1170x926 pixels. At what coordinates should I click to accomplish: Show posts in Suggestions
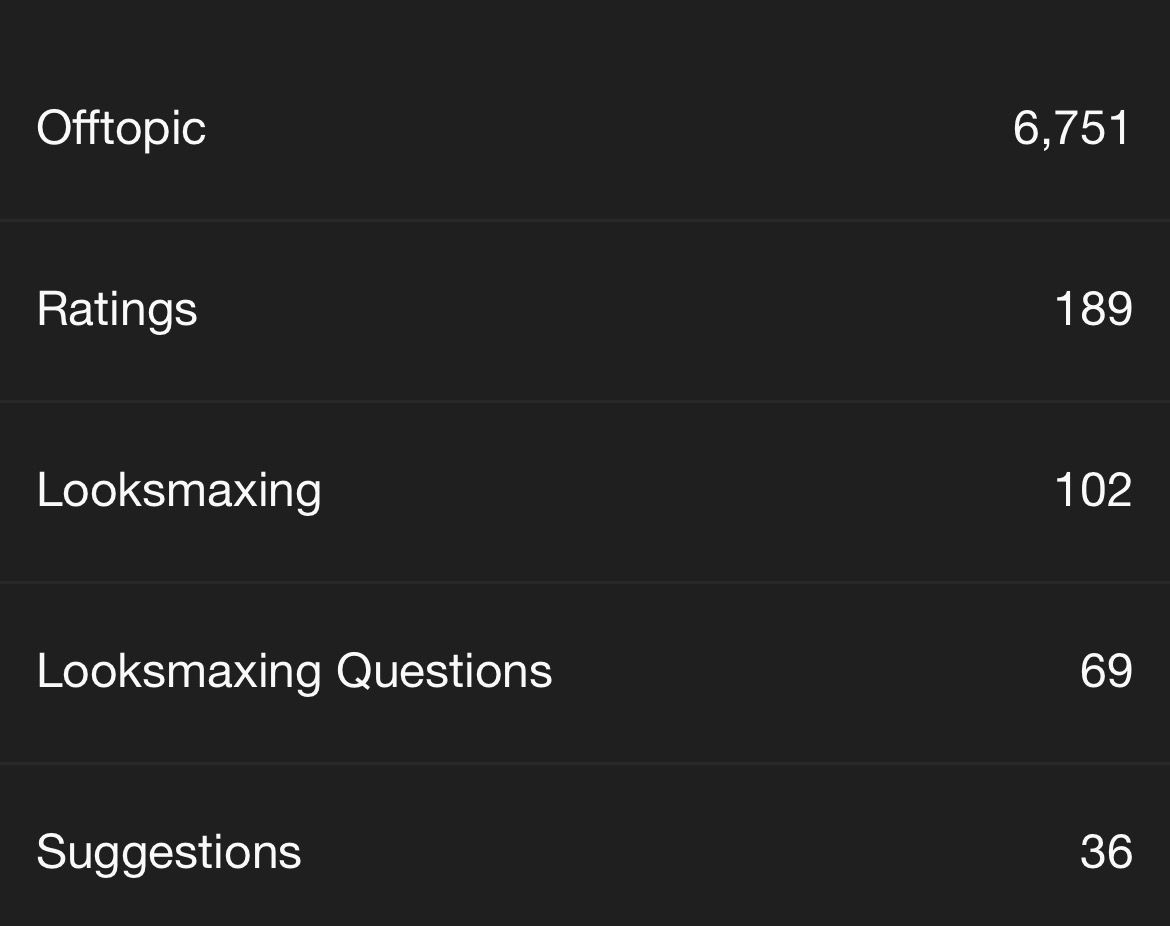tap(585, 845)
